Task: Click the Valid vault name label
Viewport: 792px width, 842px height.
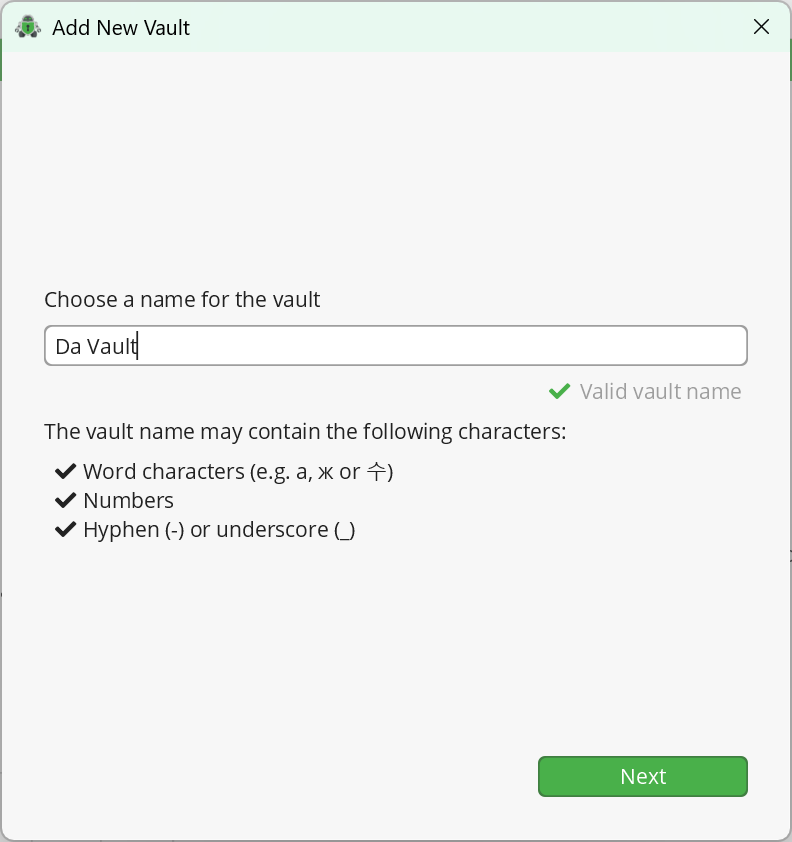Action: (x=660, y=391)
